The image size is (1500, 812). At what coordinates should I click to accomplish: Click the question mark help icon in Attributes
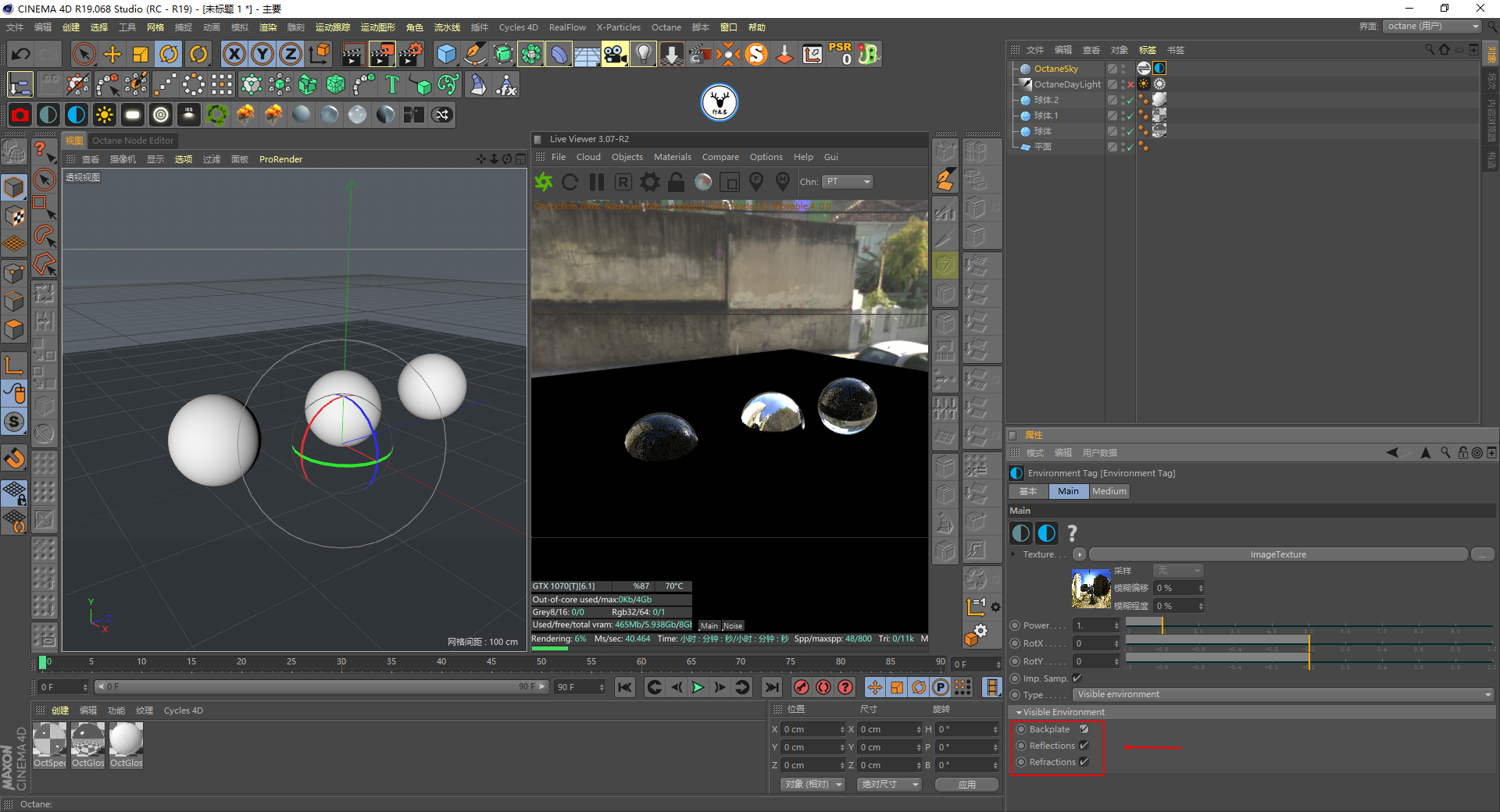click(x=1072, y=533)
